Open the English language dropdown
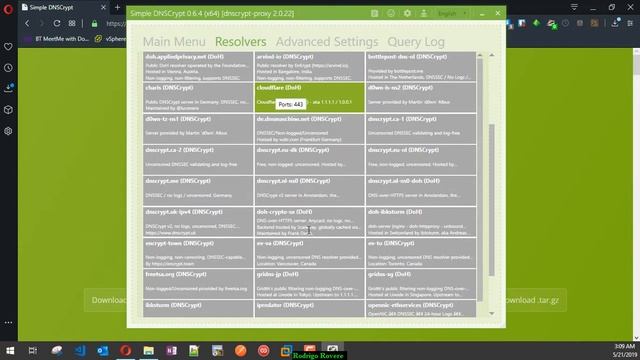 click(452, 13)
